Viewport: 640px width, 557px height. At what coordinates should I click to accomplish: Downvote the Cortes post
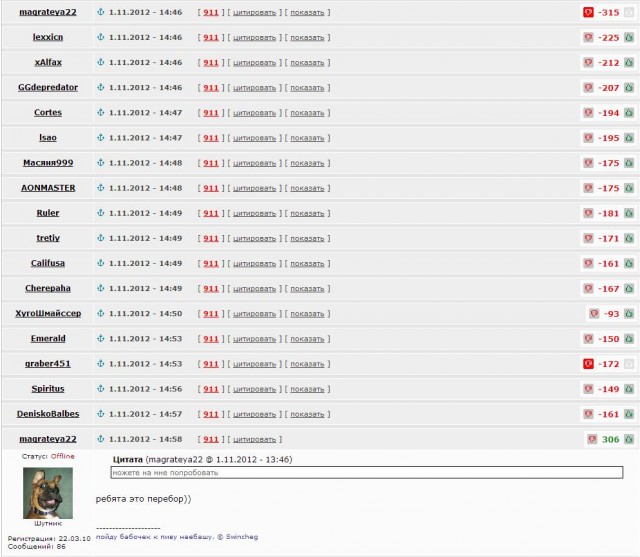click(588, 113)
